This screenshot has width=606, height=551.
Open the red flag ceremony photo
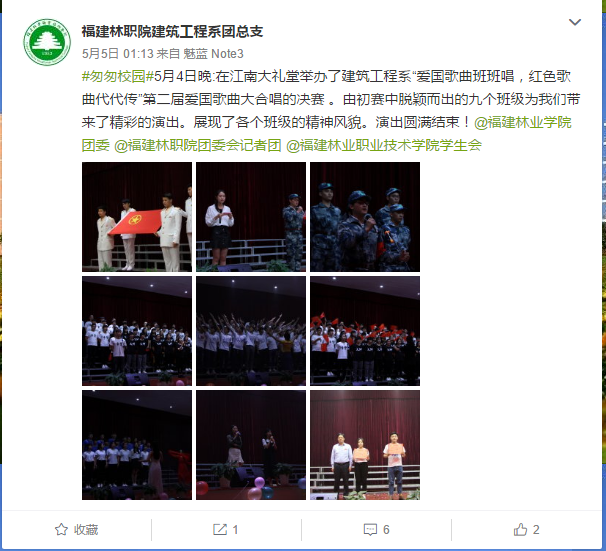point(137,217)
